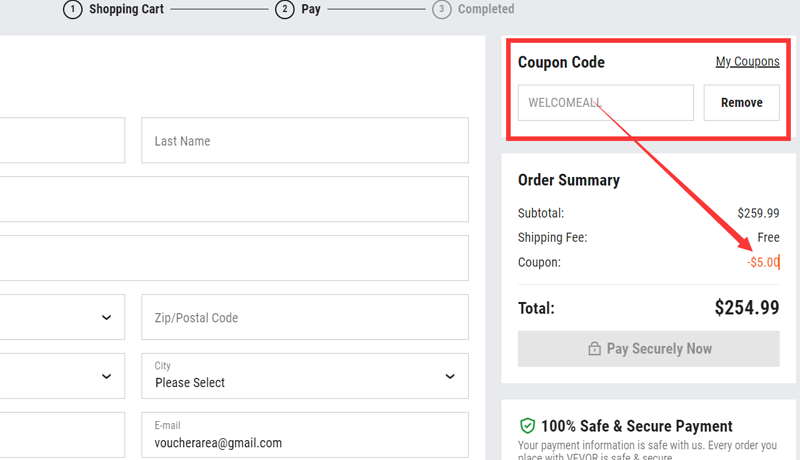Click the green shield secure payment icon
This screenshot has height=460, width=800.
[x=527, y=426]
